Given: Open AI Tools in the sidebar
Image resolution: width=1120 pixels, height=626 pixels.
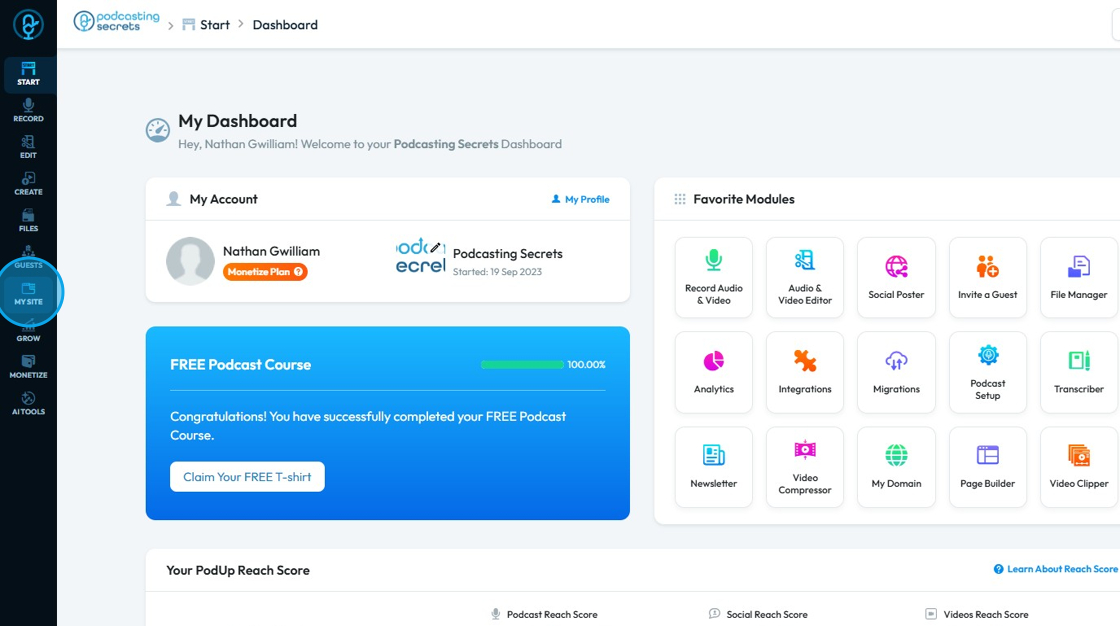Looking at the screenshot, I should point(29,404).
